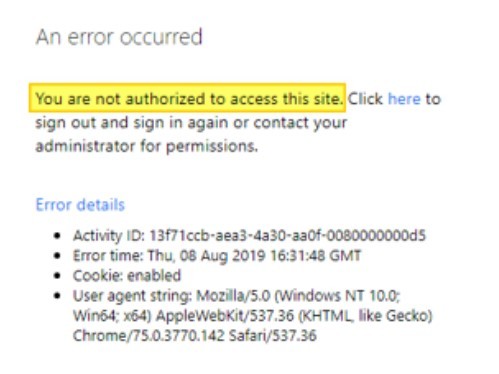The height and width of the screenshot is (374, 499).
Task: Click the bullet beside User agent string
Action: coord(57,296)
